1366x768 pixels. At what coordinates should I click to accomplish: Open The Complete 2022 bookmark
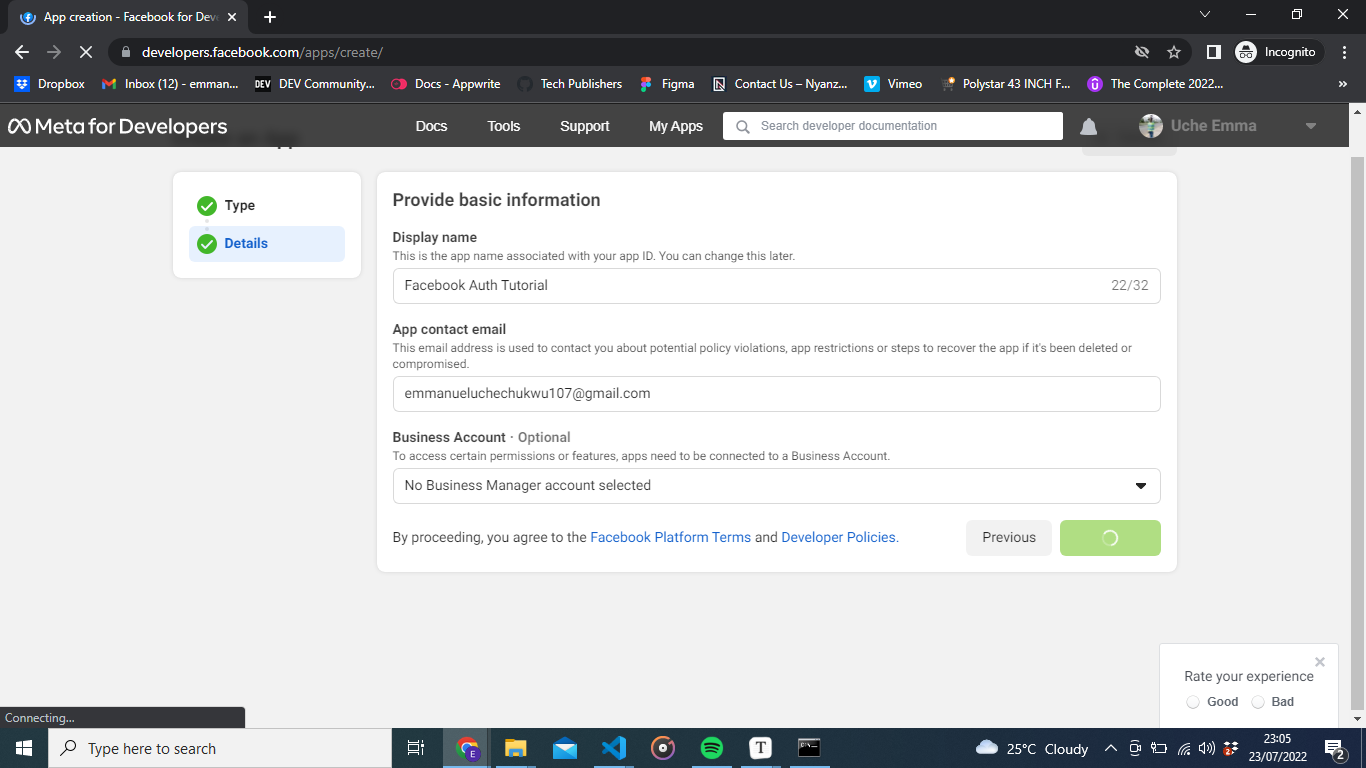1156,84
